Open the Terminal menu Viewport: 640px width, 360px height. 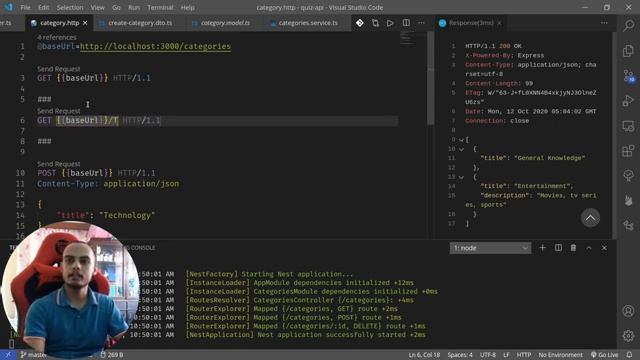(160, 7)
